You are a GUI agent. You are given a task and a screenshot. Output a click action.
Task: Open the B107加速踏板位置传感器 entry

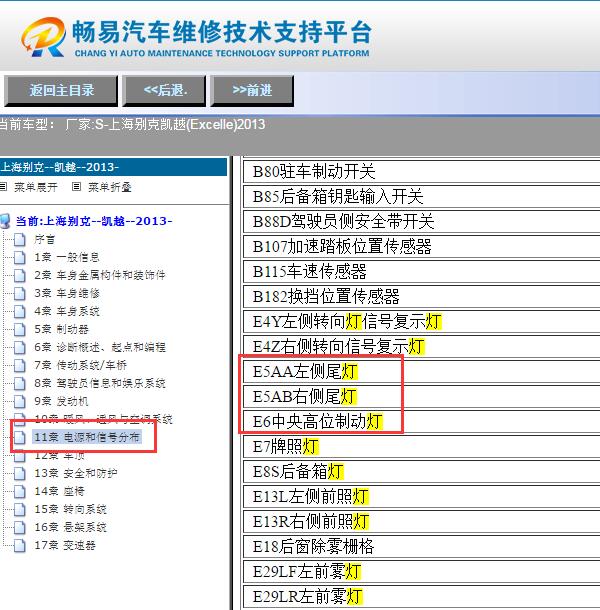click(x=421, y=247)
